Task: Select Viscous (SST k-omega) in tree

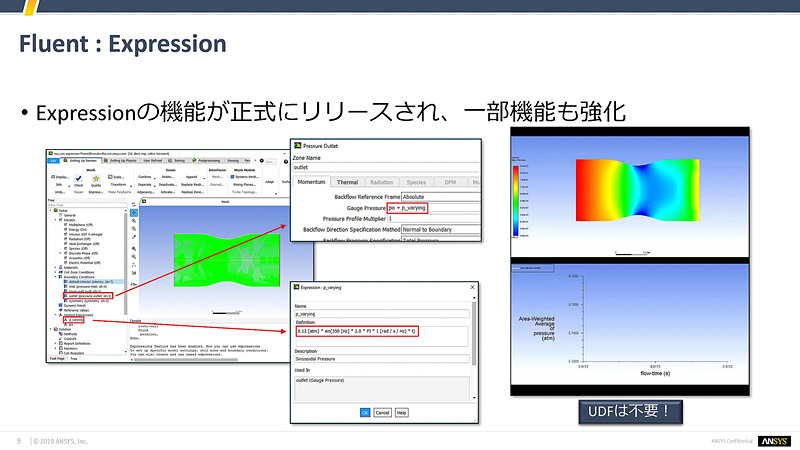Action: (x=85, y=234)
